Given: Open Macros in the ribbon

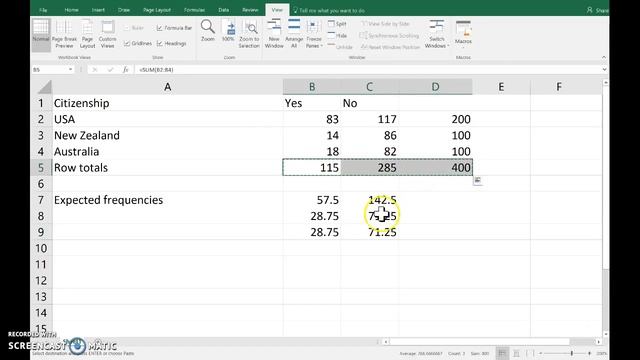Looking at the screenshot, I should (x=463, y=33).
